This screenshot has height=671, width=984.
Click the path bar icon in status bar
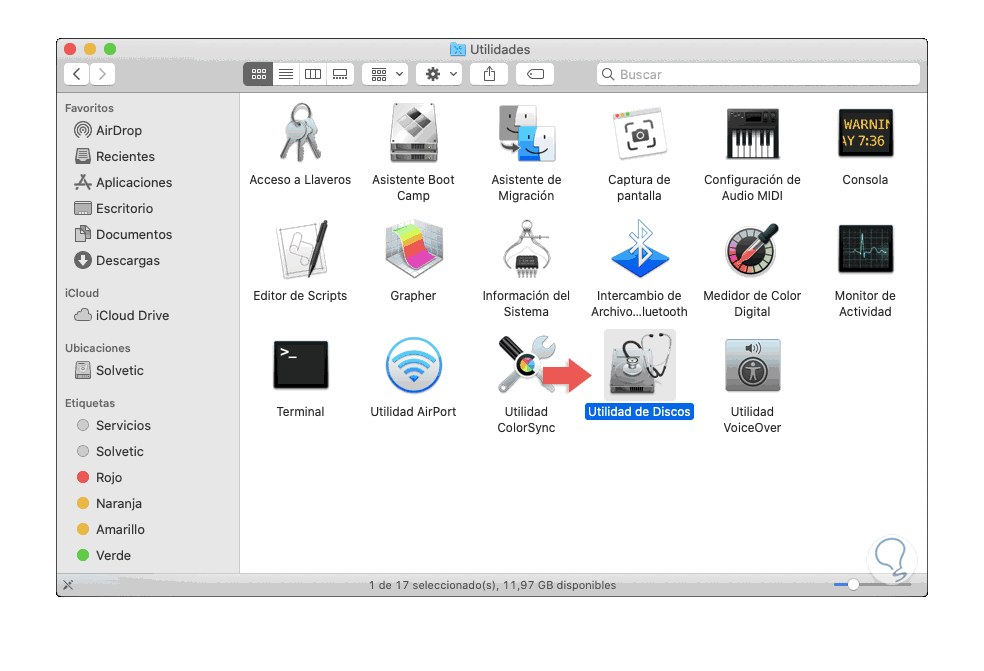pyautogui.click(x=68, y=585)
